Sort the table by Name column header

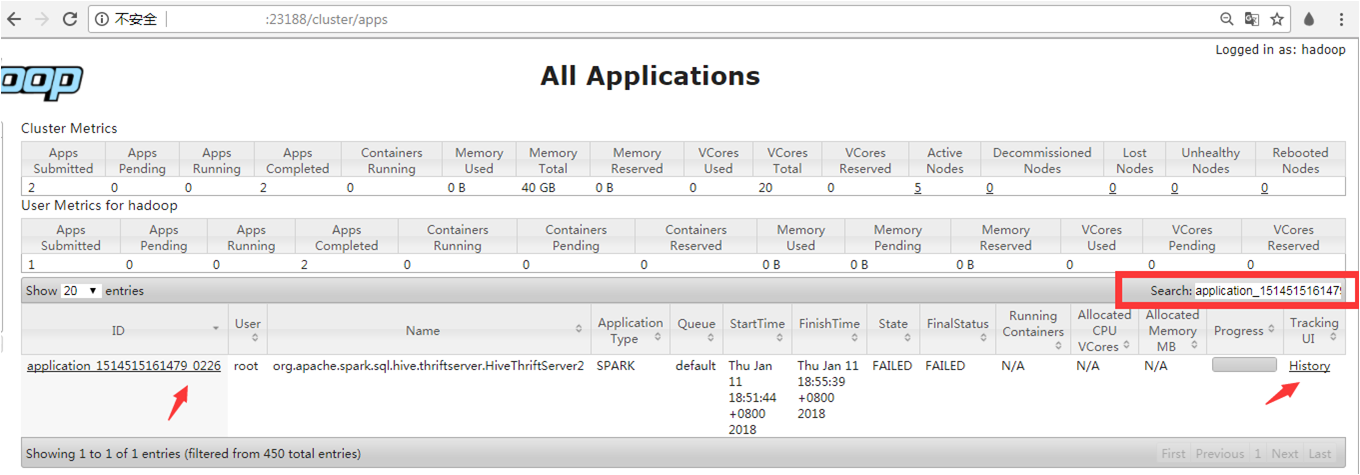(x=423, y=330)
